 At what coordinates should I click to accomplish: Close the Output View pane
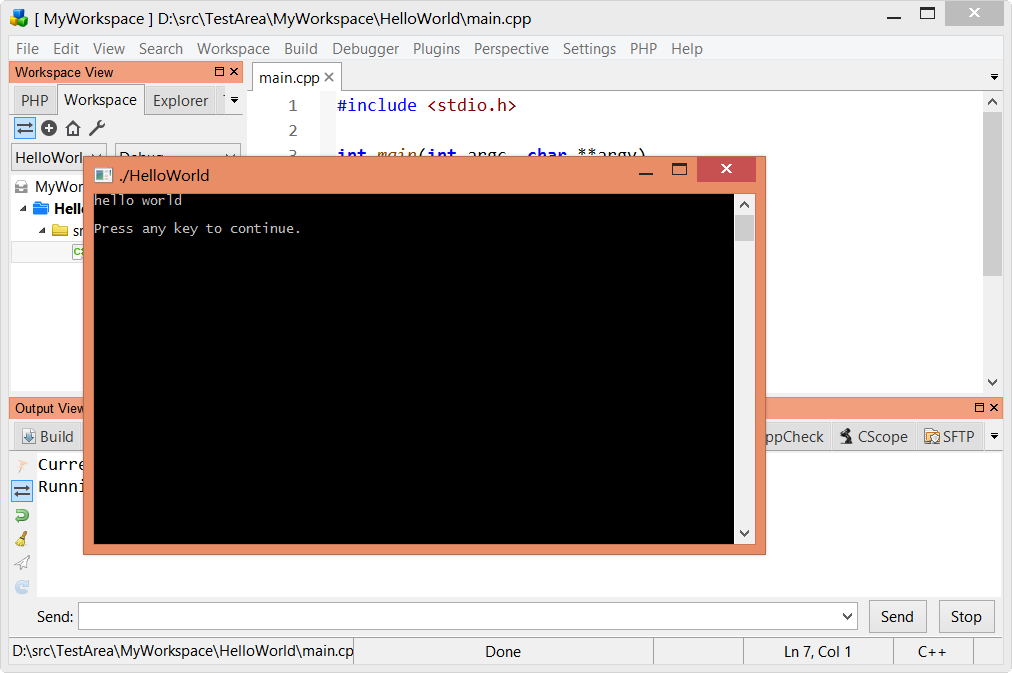pyautogui.click(x=994, y=407)
